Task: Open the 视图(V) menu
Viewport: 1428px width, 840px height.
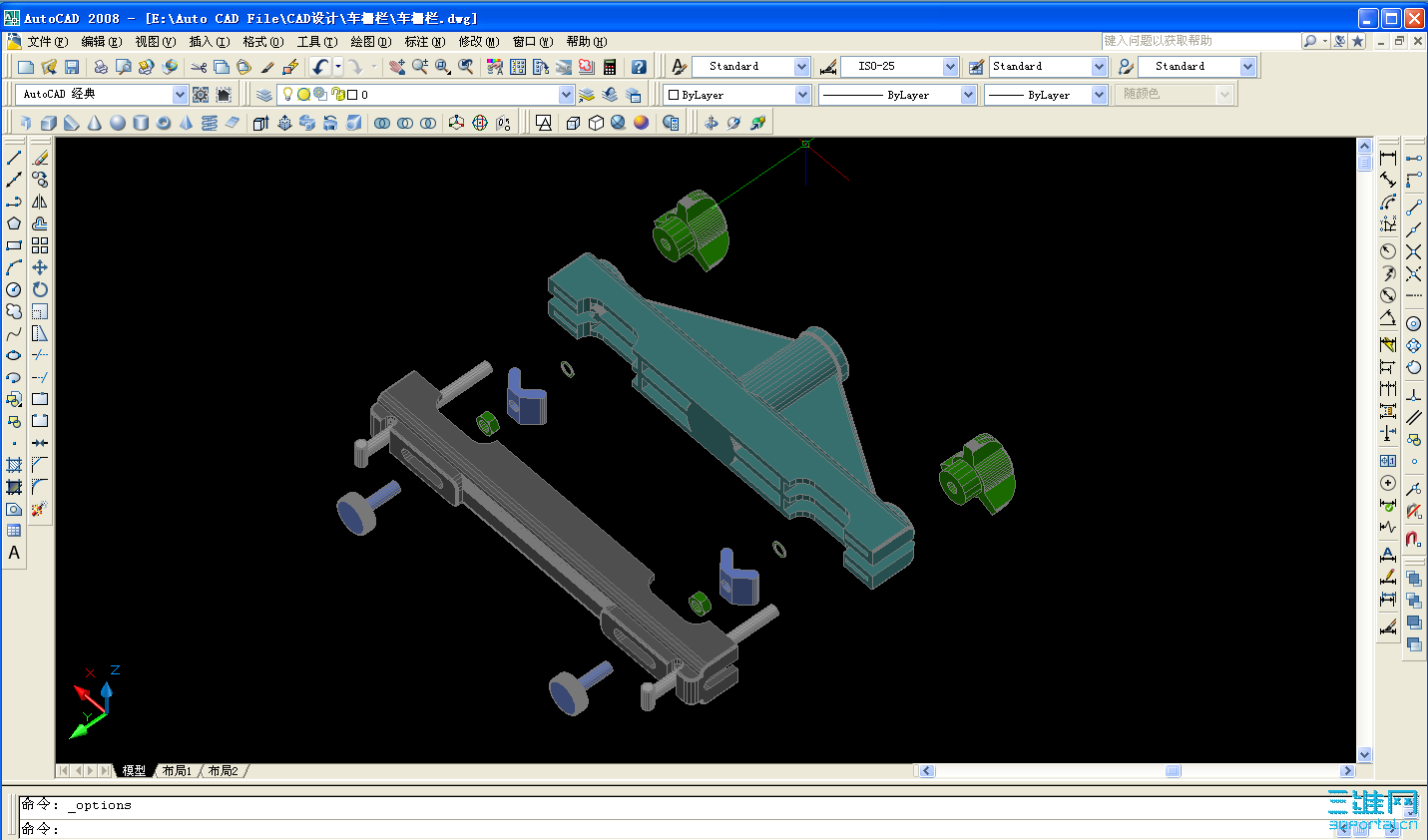Action: tap(155, 42)
